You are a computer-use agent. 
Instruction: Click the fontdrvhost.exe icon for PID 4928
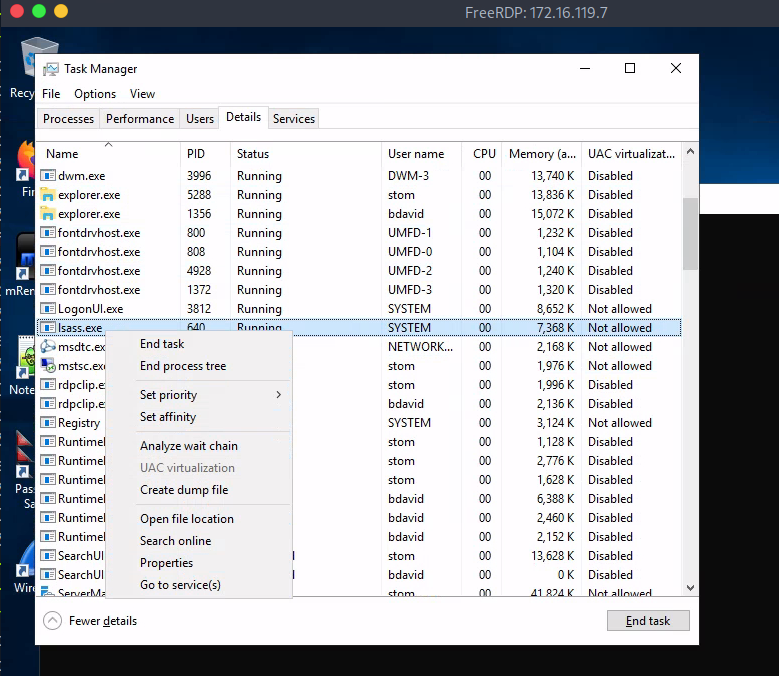tap(48, 271)
